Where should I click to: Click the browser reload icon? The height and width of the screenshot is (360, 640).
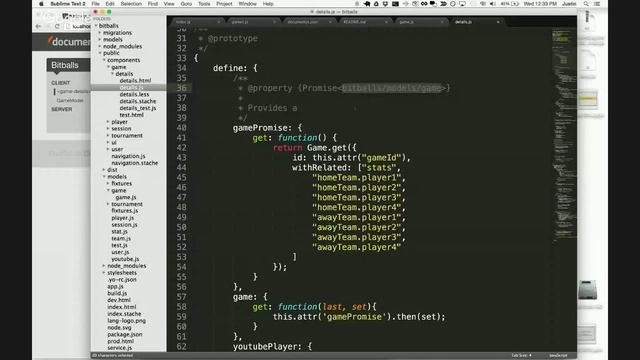point(57,26)
